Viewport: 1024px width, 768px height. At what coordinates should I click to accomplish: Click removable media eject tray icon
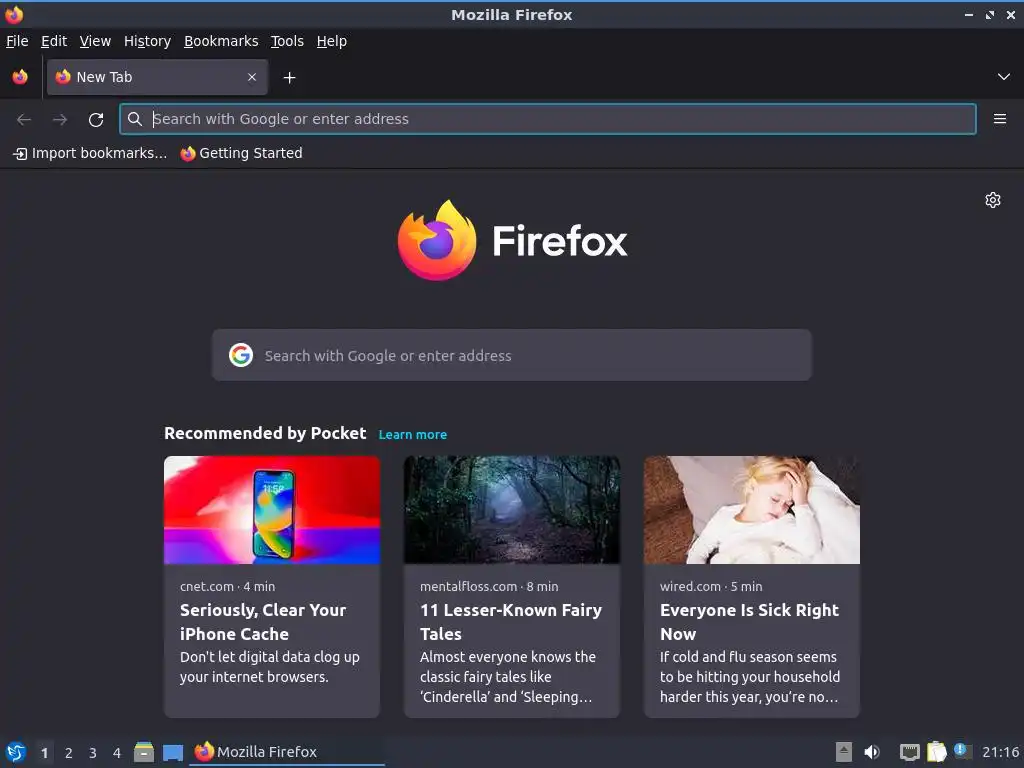coord(844,752)
